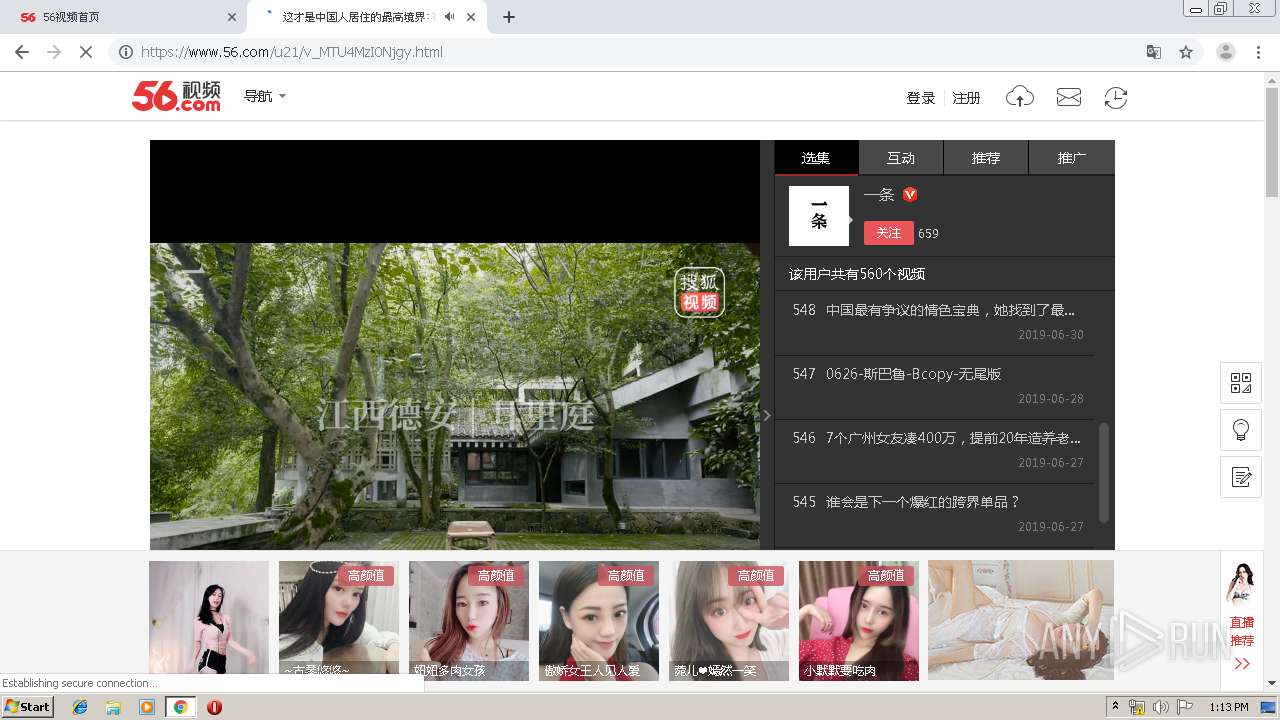The height and width of the screenshot is (720, 1280).
Task: Open the upload cloud icon
Action: [x=1019, y=97]
